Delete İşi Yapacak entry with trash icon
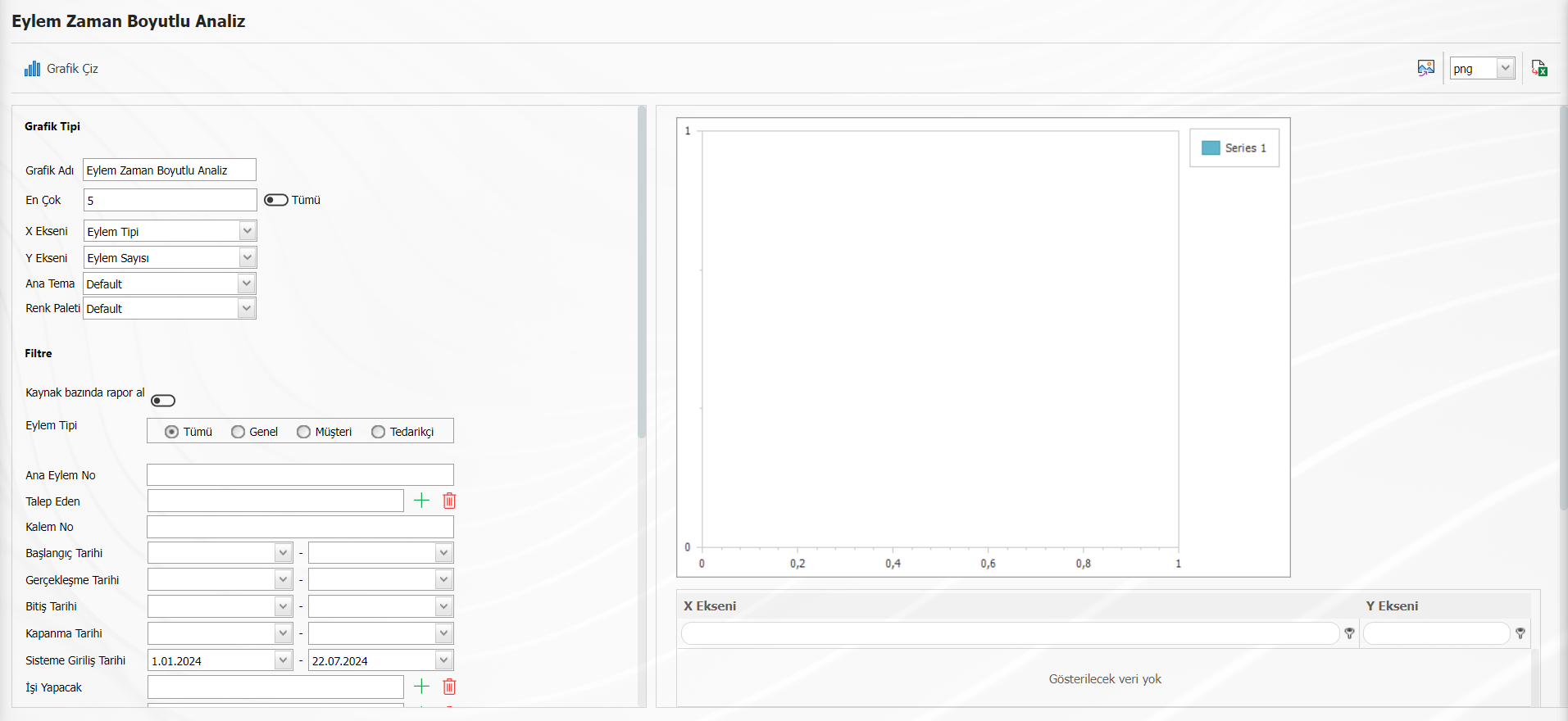This screenshot has height=721, width=1568. point(449,687)
